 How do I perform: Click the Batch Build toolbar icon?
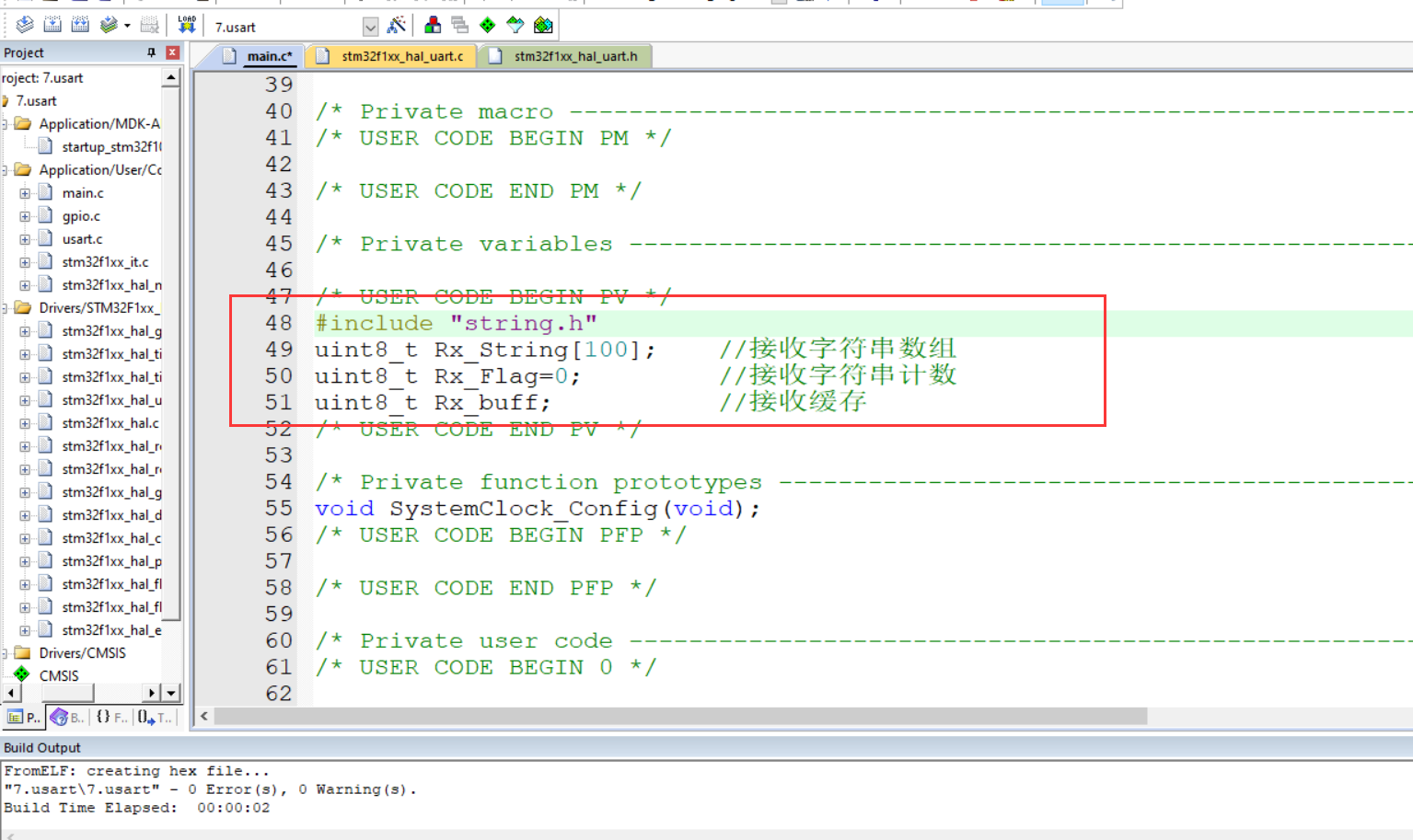tap(109, 25)
